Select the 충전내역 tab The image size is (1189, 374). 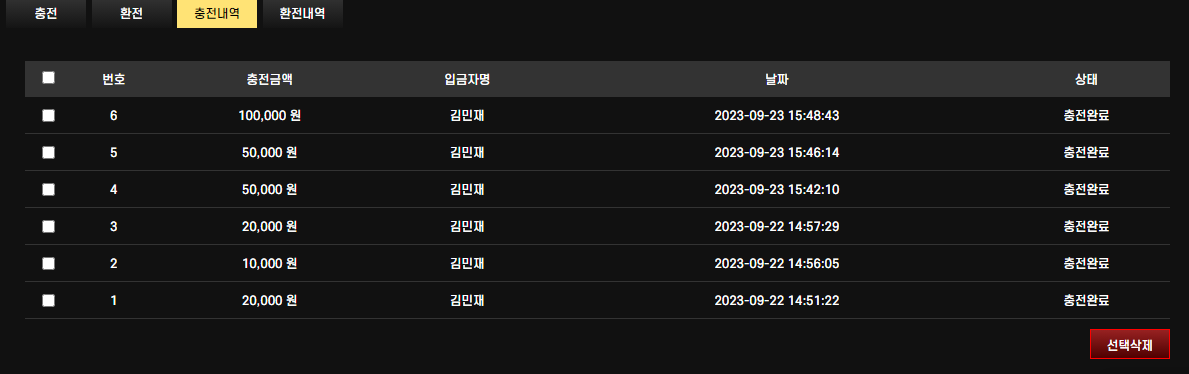tap(217, 14)
